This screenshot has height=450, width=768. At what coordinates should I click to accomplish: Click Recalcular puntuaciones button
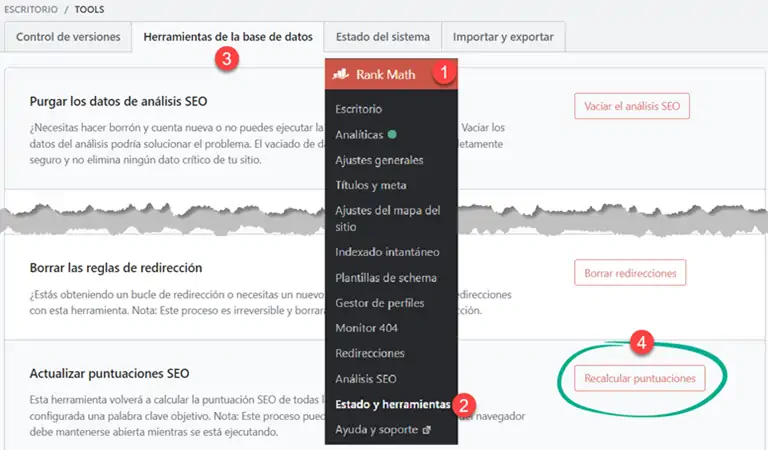pos(640,379)
